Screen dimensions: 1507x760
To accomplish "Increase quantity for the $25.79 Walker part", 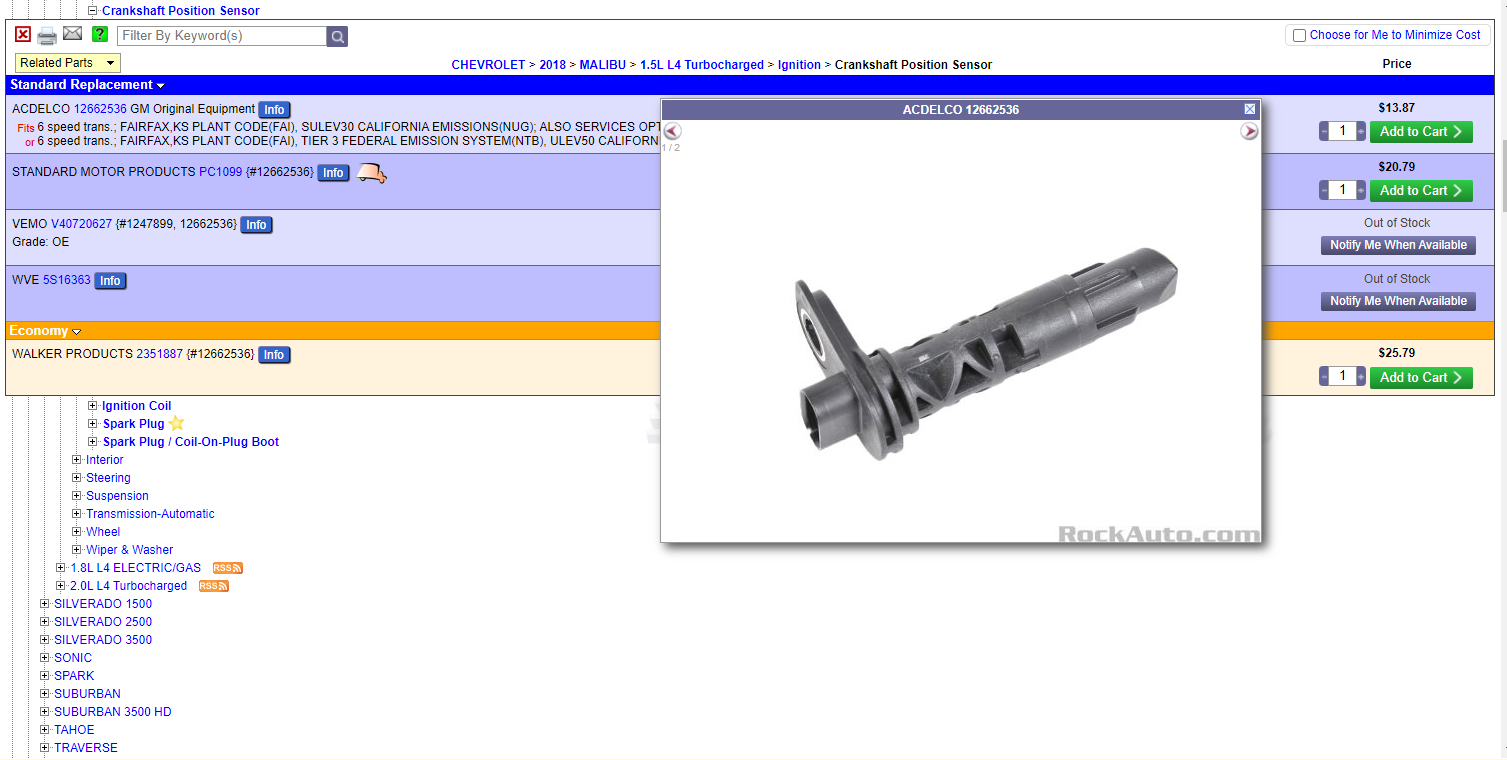I will point(1361,377).
